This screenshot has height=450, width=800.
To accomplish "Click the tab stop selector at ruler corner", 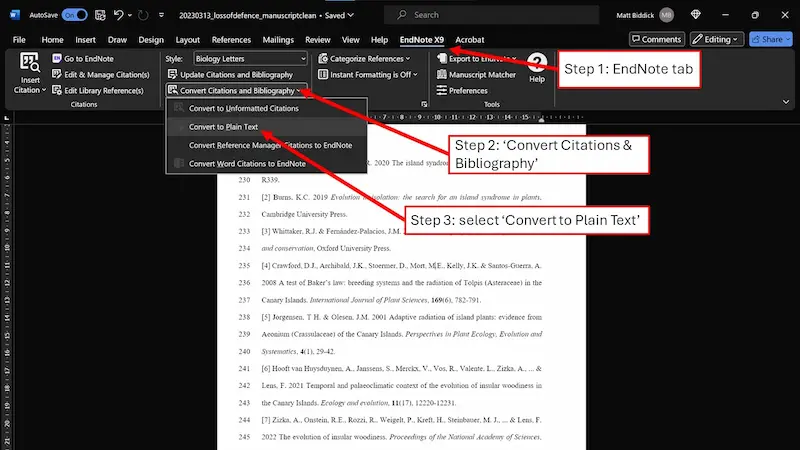I will [6, 118].
